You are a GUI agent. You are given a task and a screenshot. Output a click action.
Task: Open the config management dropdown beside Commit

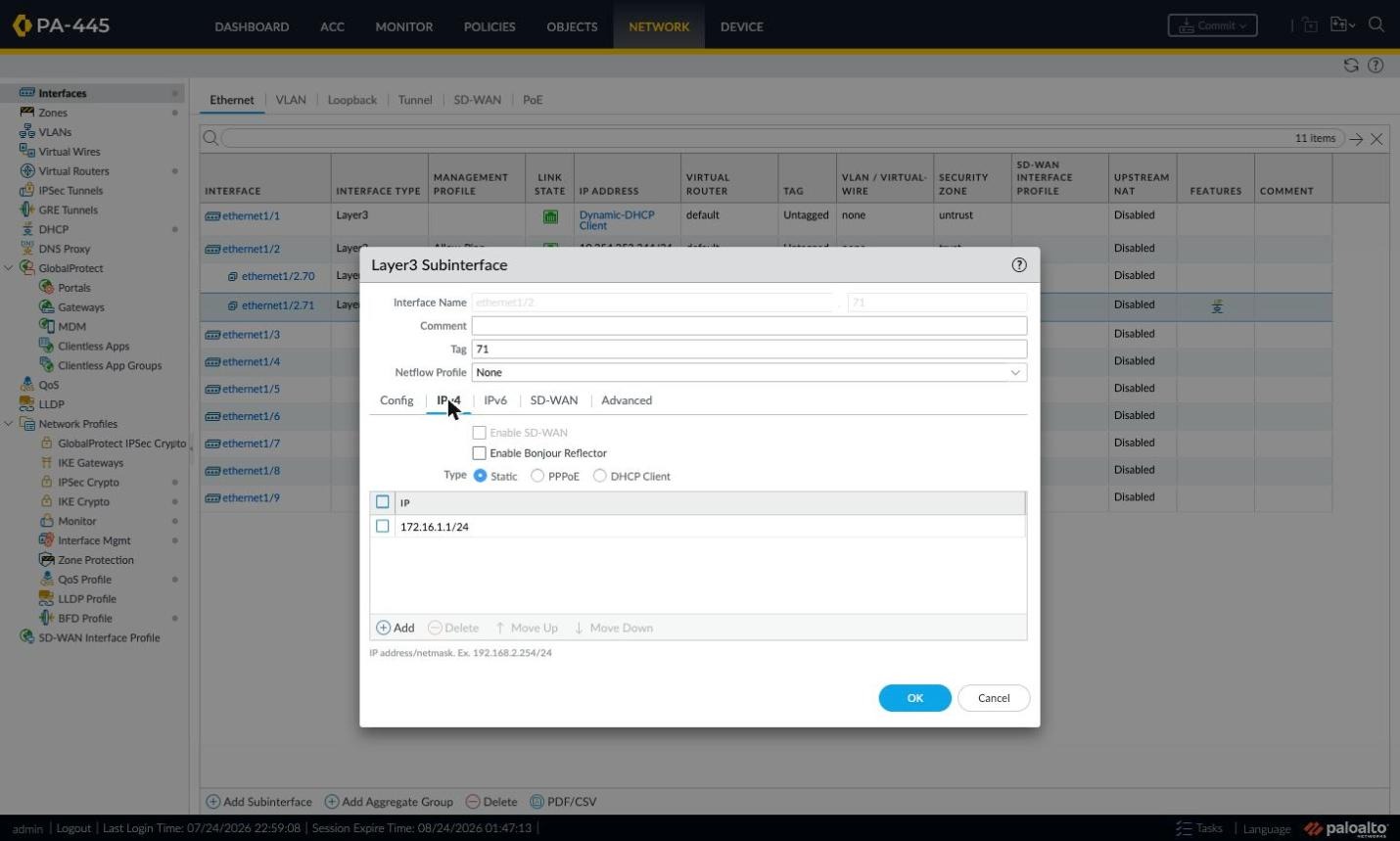[1342, 24]
